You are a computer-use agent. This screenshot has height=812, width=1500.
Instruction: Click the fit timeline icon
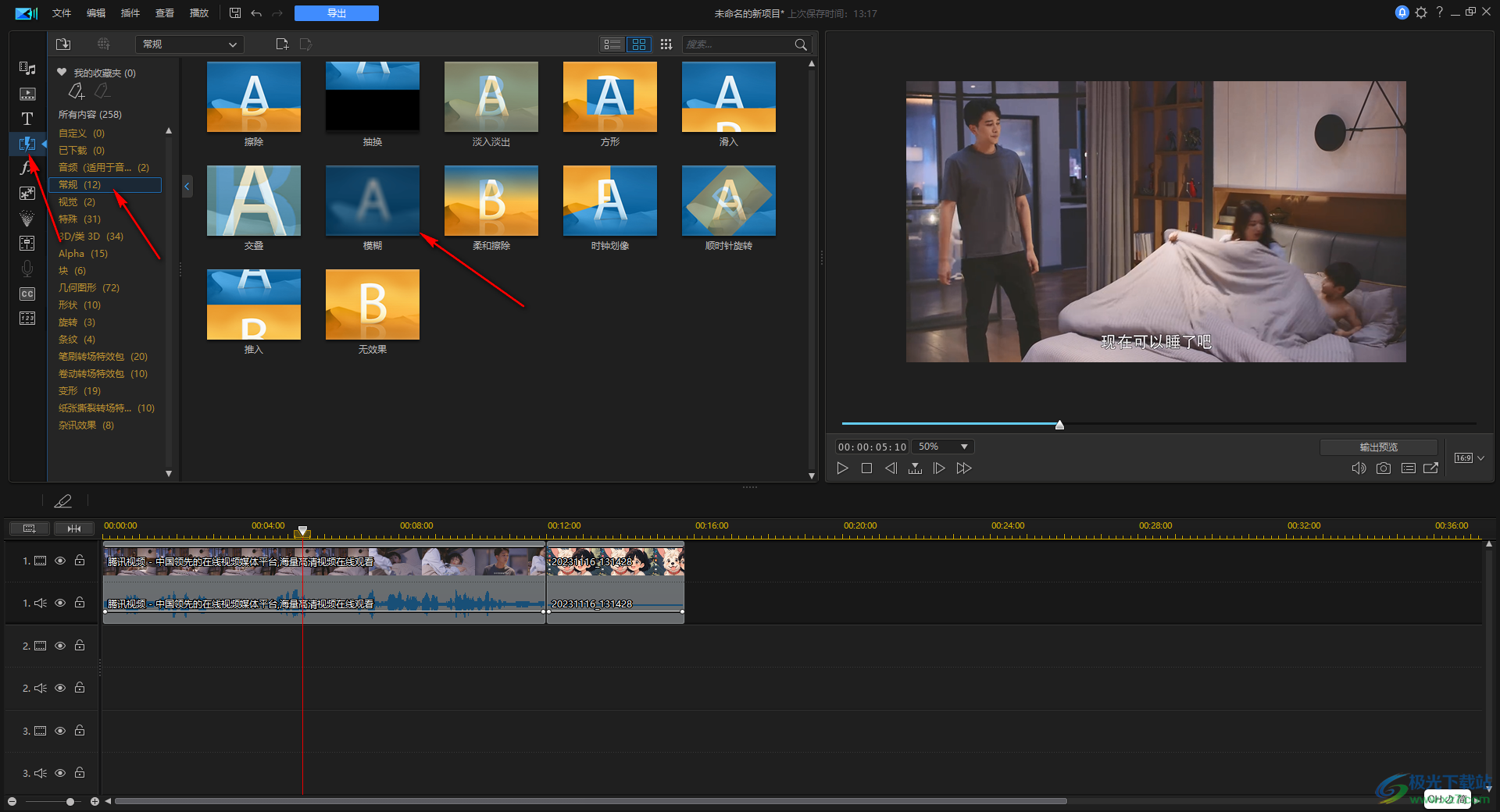coord(74,529)
